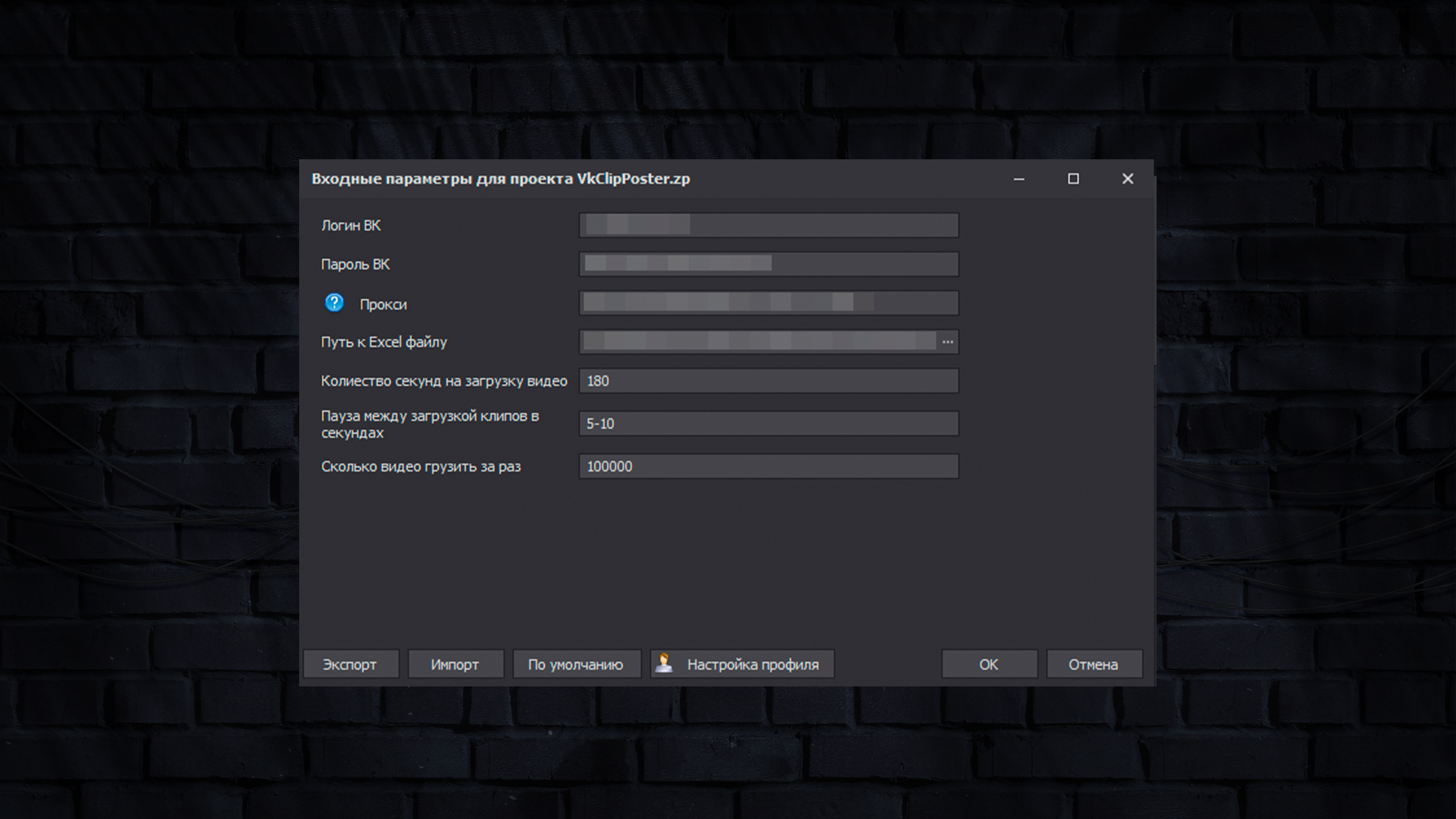Confirm with the OK button
This screenshot has width=1456, height=819.
click(x=988, y=664)
